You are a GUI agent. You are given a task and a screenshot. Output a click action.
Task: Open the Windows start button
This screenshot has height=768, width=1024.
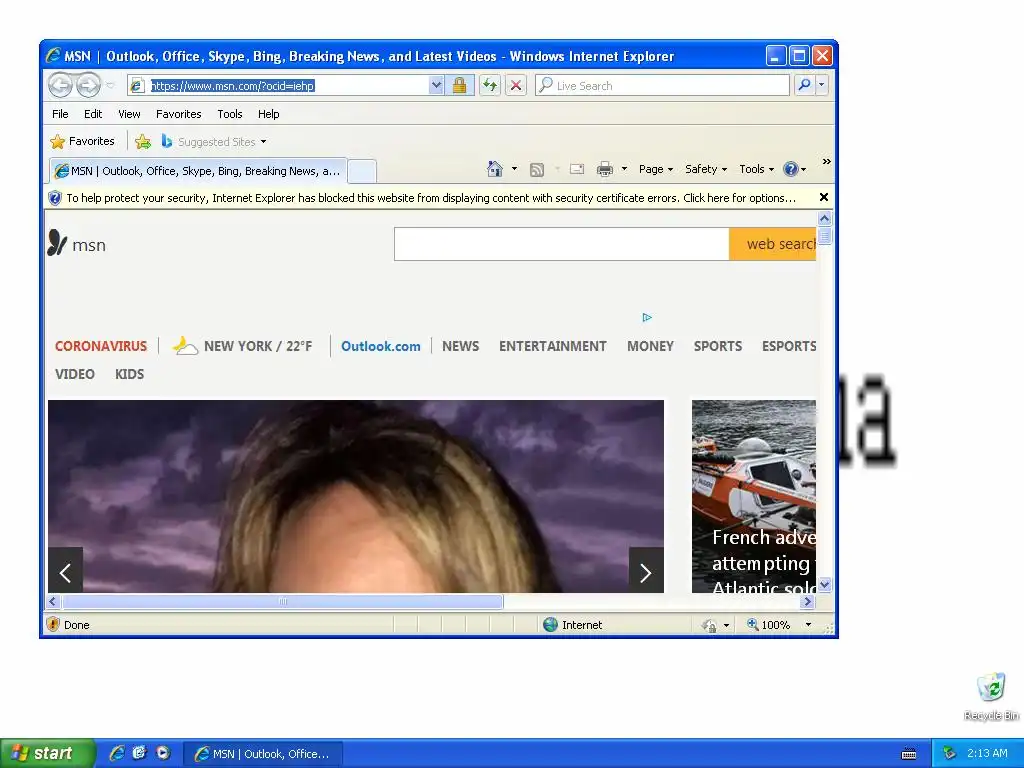[46, 753]
